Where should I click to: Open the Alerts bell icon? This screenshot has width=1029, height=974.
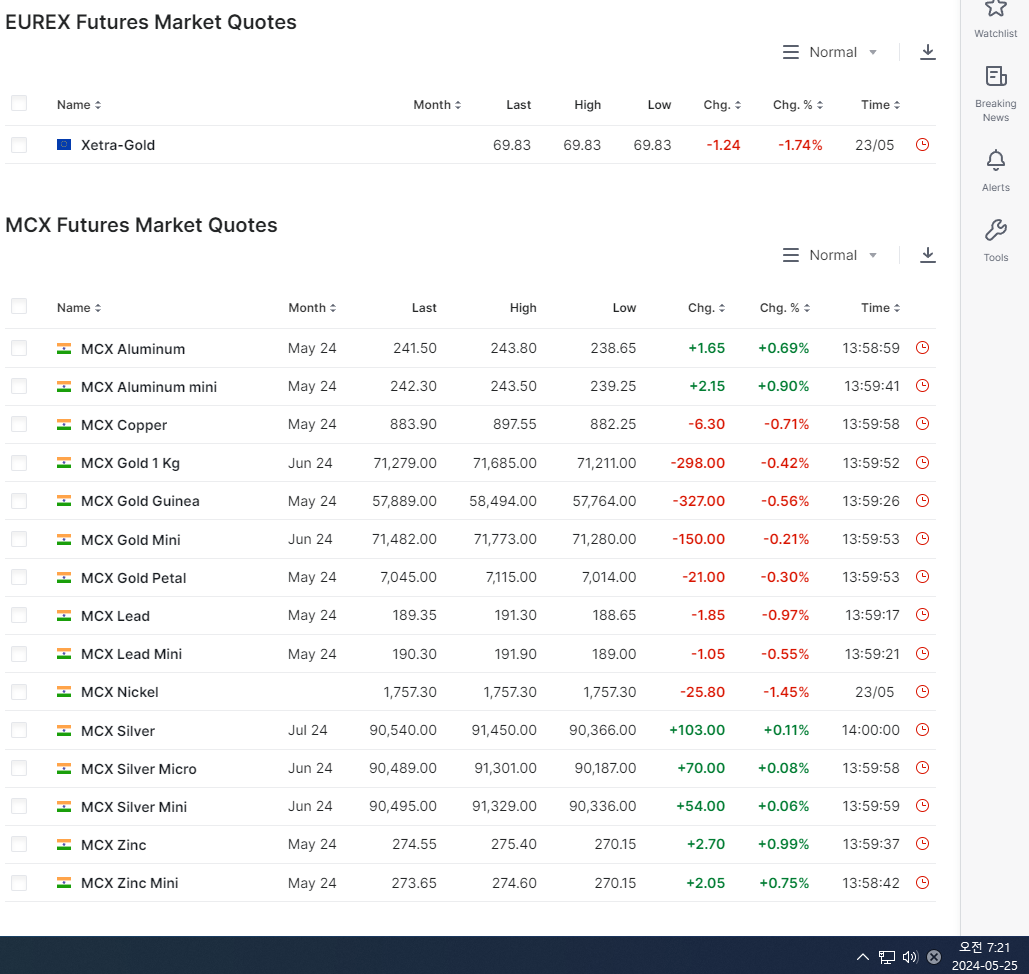click(996, 160)
